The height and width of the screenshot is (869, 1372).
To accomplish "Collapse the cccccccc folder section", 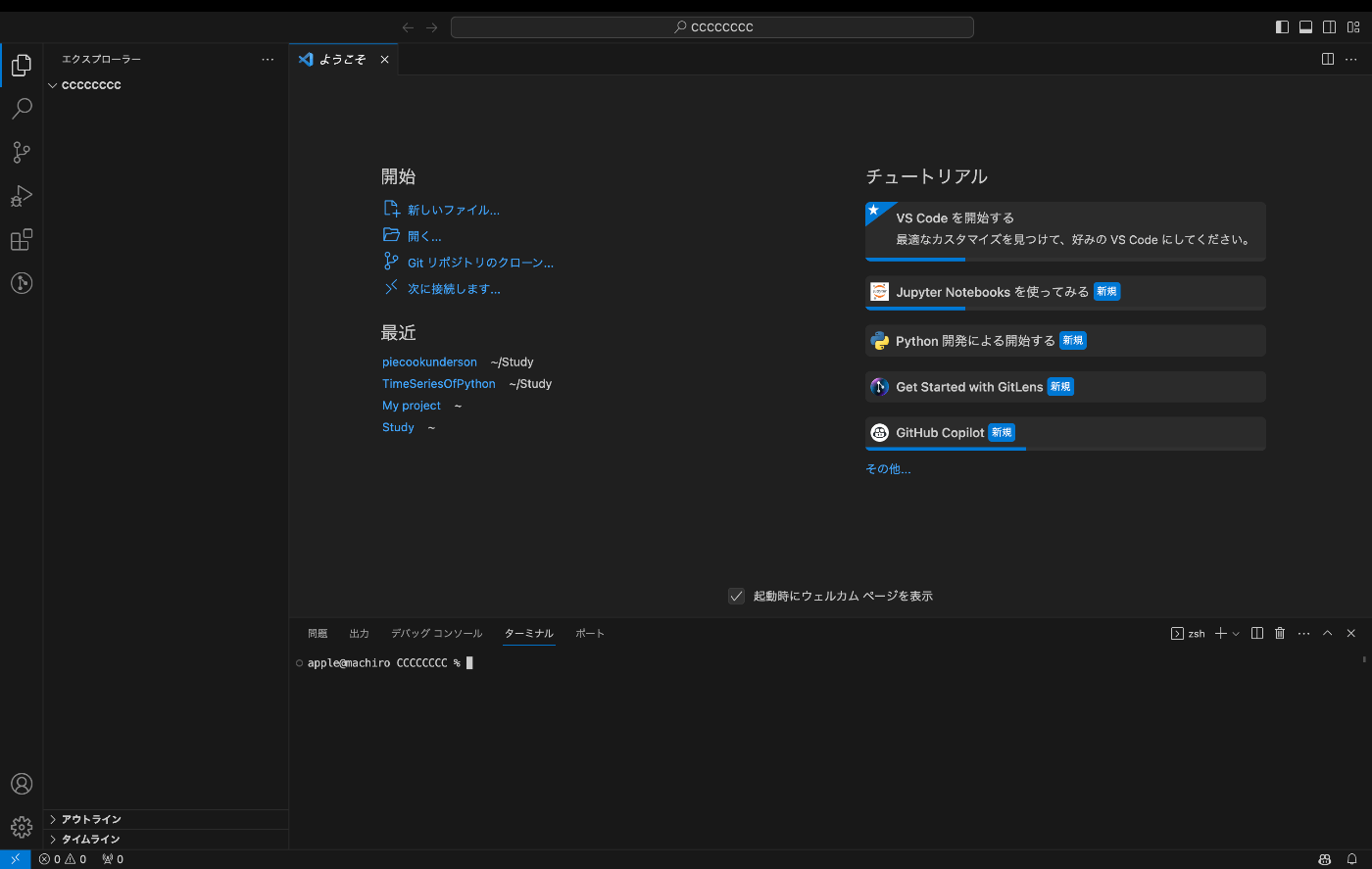I will click(x=166, y=85).
